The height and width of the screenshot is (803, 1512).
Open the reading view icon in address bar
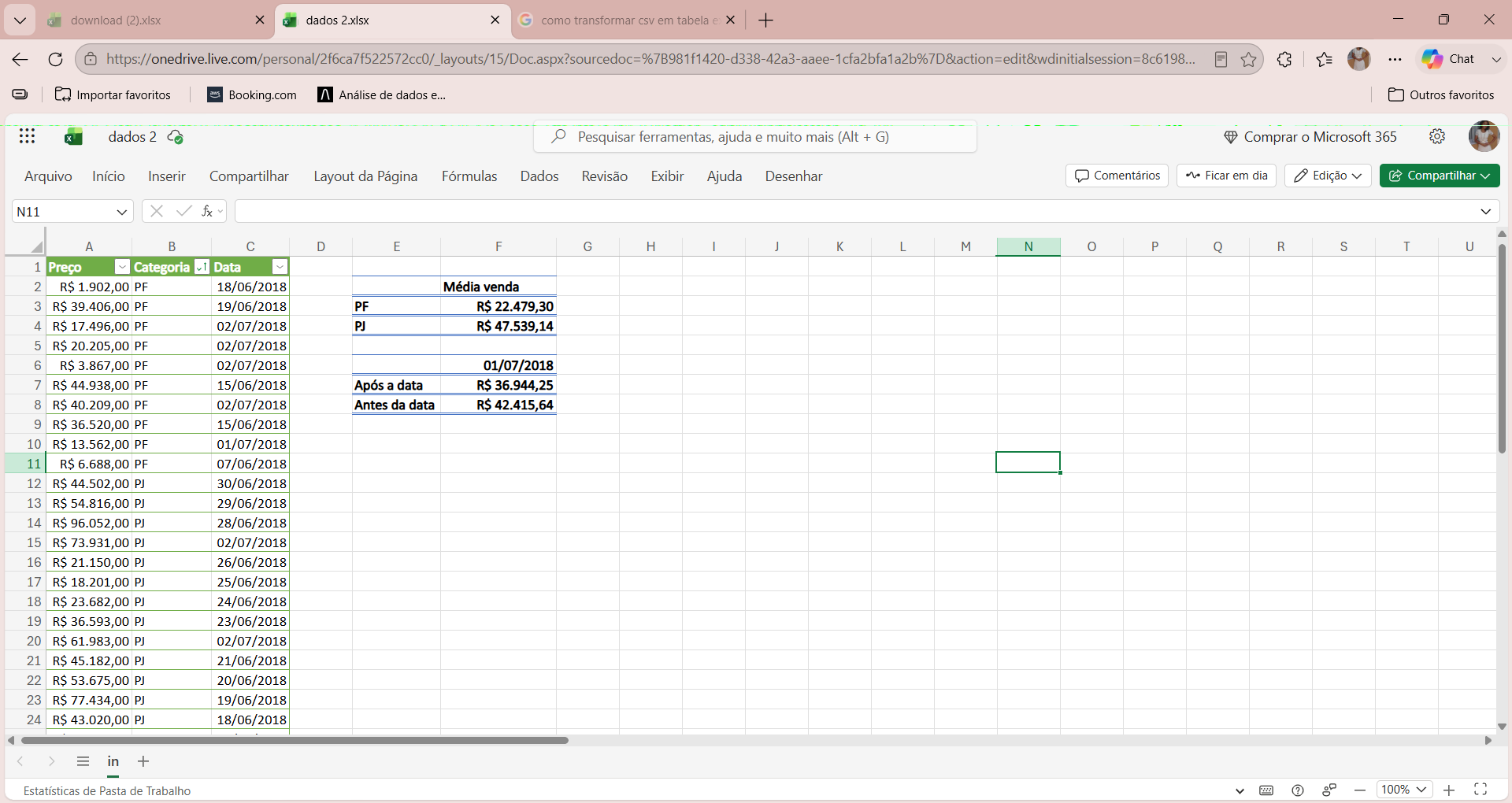(1221, 59)
